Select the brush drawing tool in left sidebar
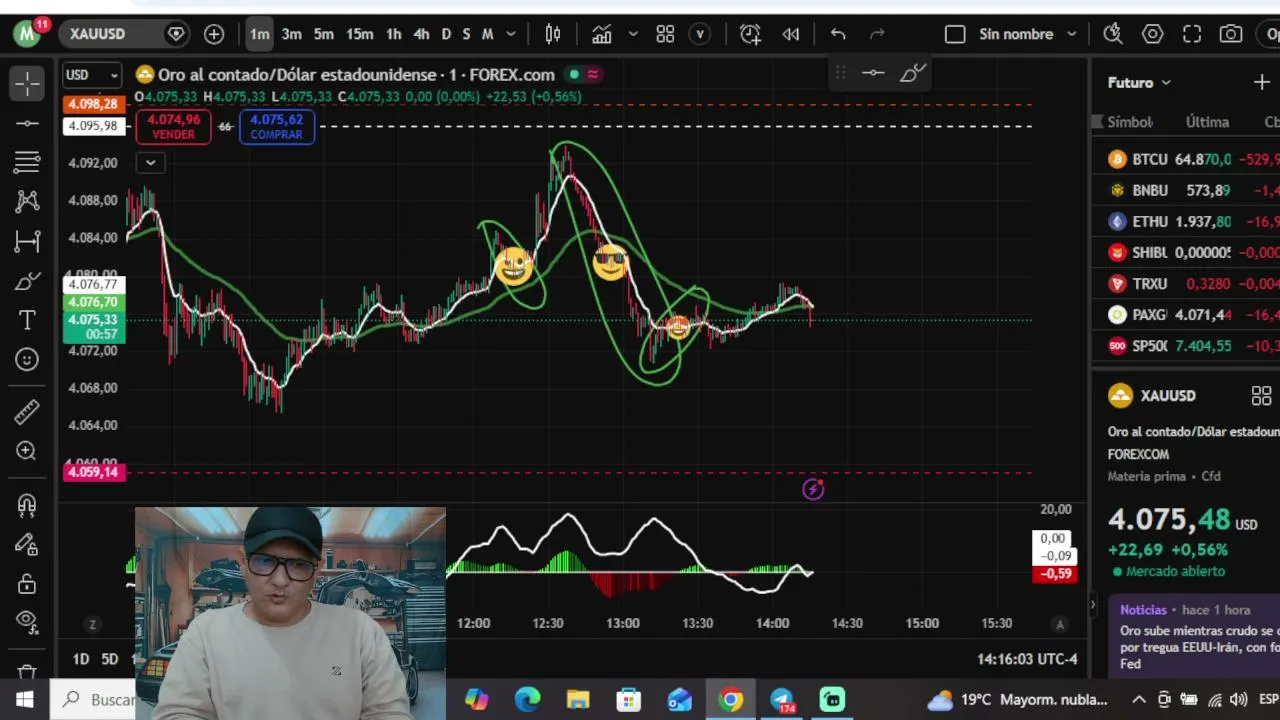The height and width of the screenshot is (720, 1280). click(27, 281)
